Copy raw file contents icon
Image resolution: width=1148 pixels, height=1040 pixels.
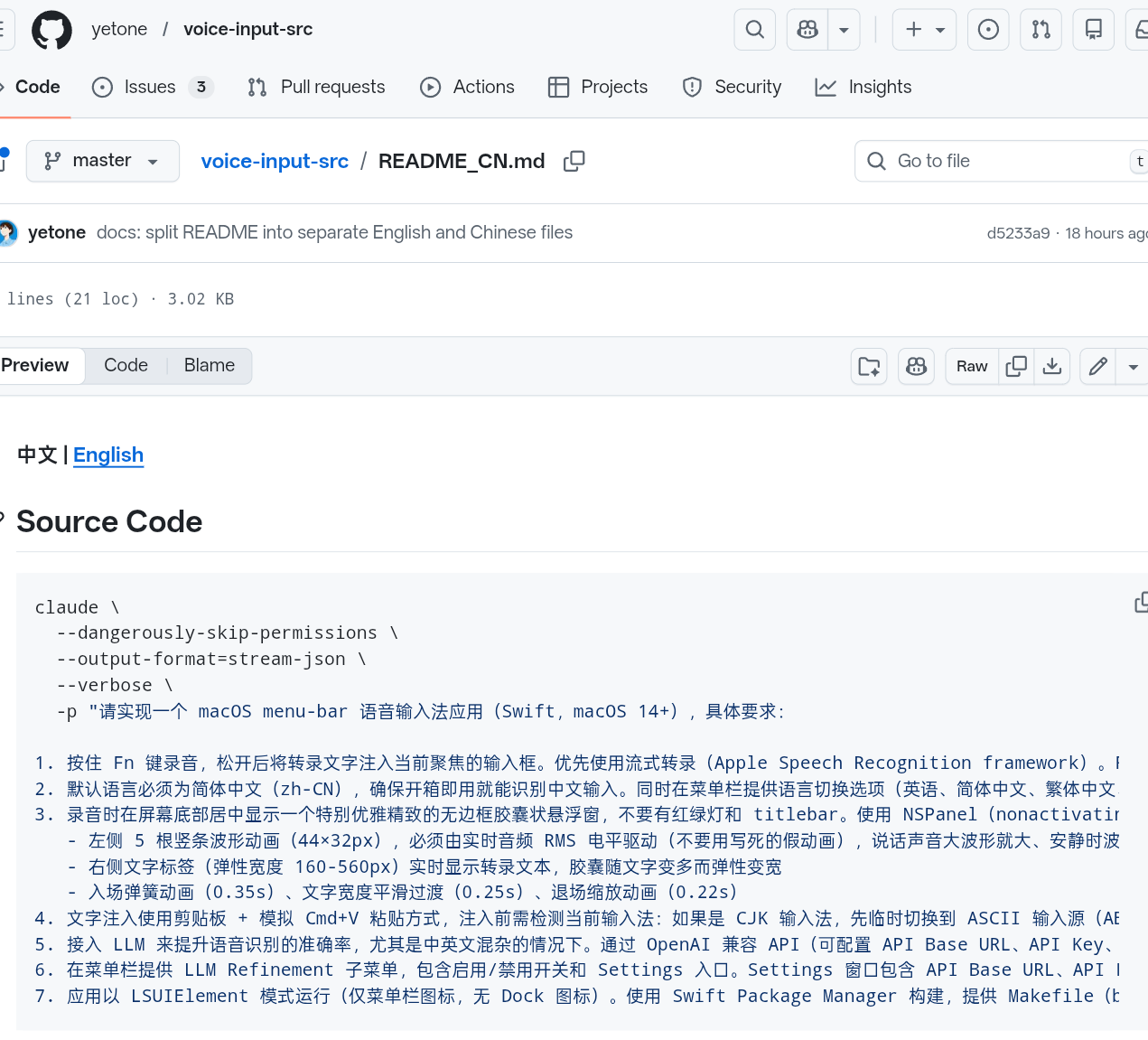tap(1016, 366)
